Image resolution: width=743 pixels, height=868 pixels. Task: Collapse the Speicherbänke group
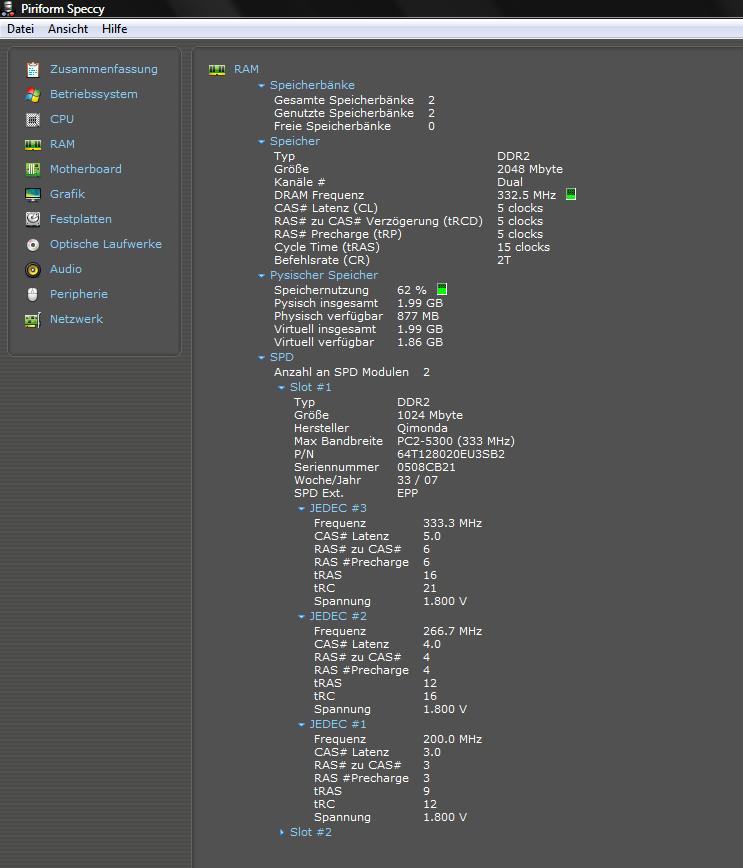click(261, 86)
